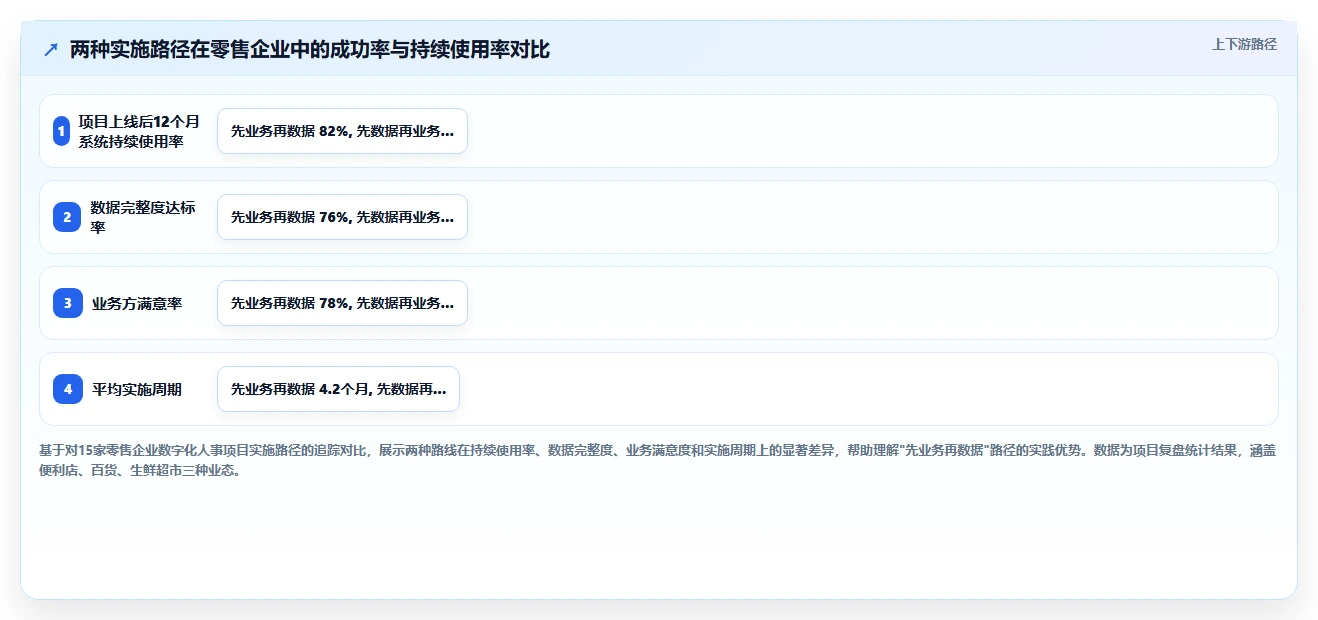Click the label 业务方满意率
This screenshot has width=1318, height=620.
click(x=137, y=303)
